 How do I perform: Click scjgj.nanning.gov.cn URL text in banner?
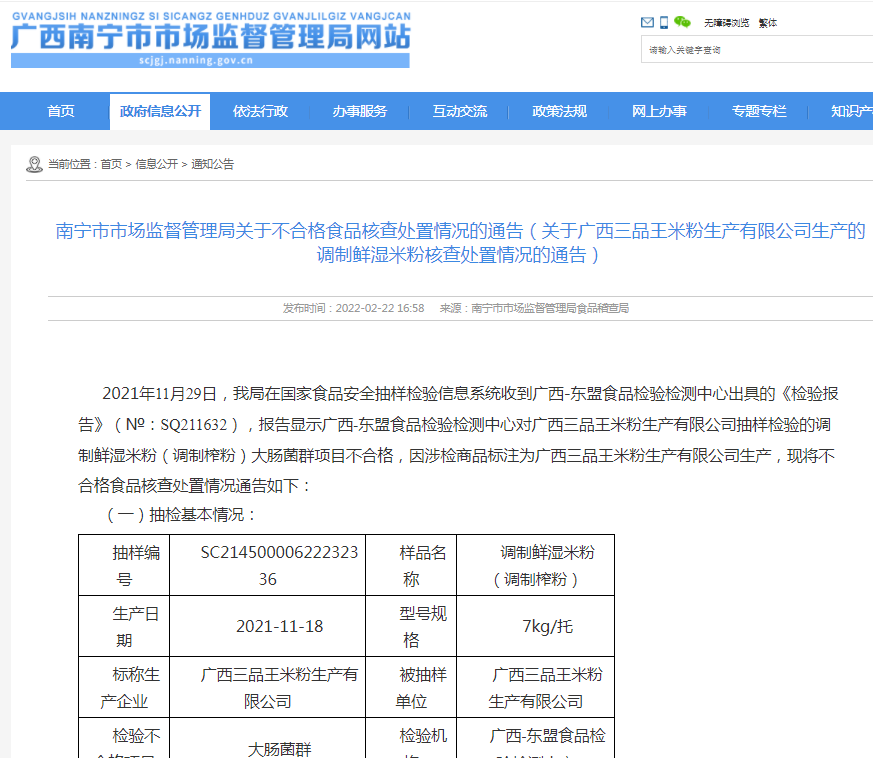pyautogui.click(x=196, y=61)
